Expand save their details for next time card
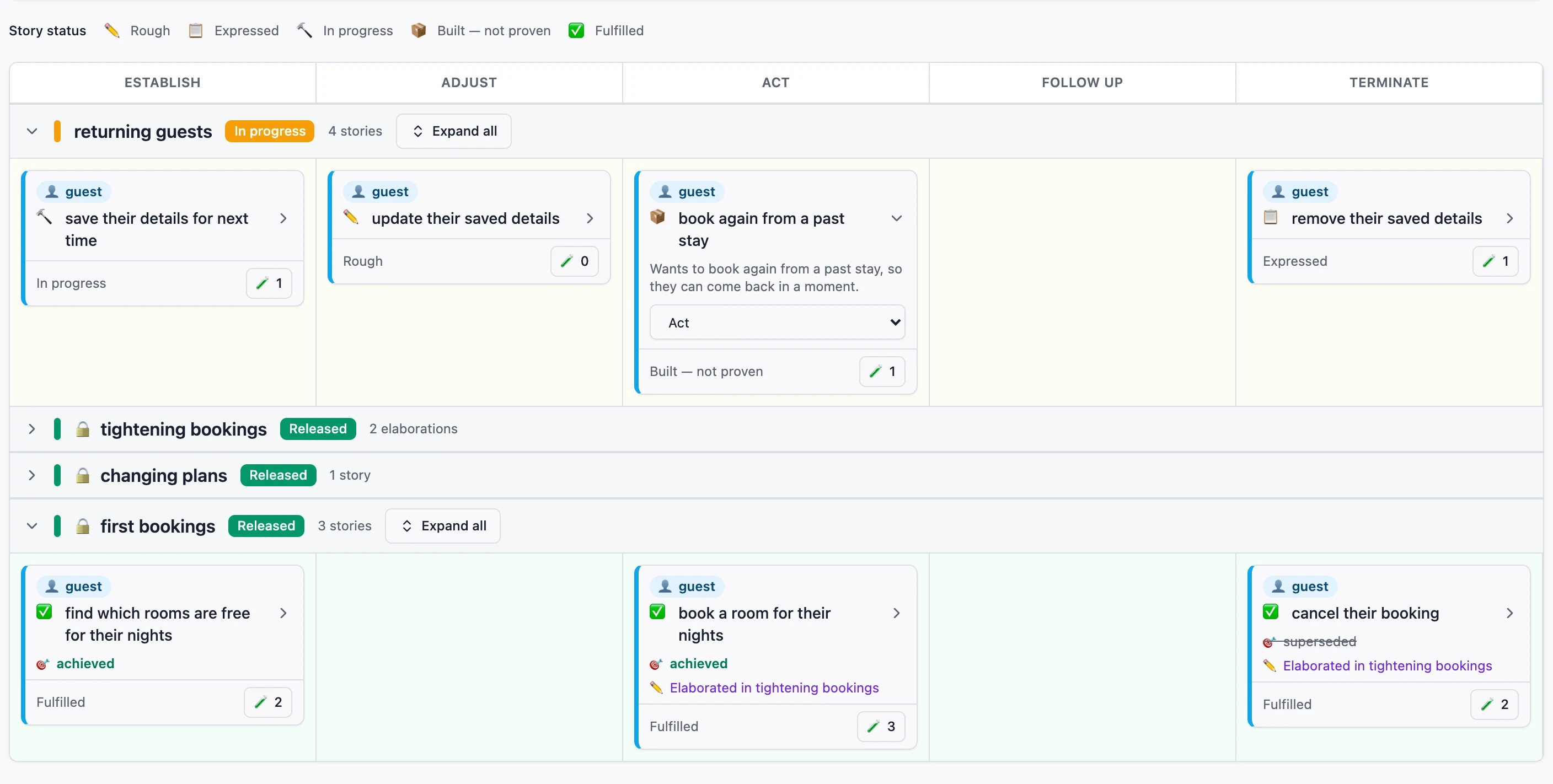This screenshot has height=784, width=1553. click(283, 218)
